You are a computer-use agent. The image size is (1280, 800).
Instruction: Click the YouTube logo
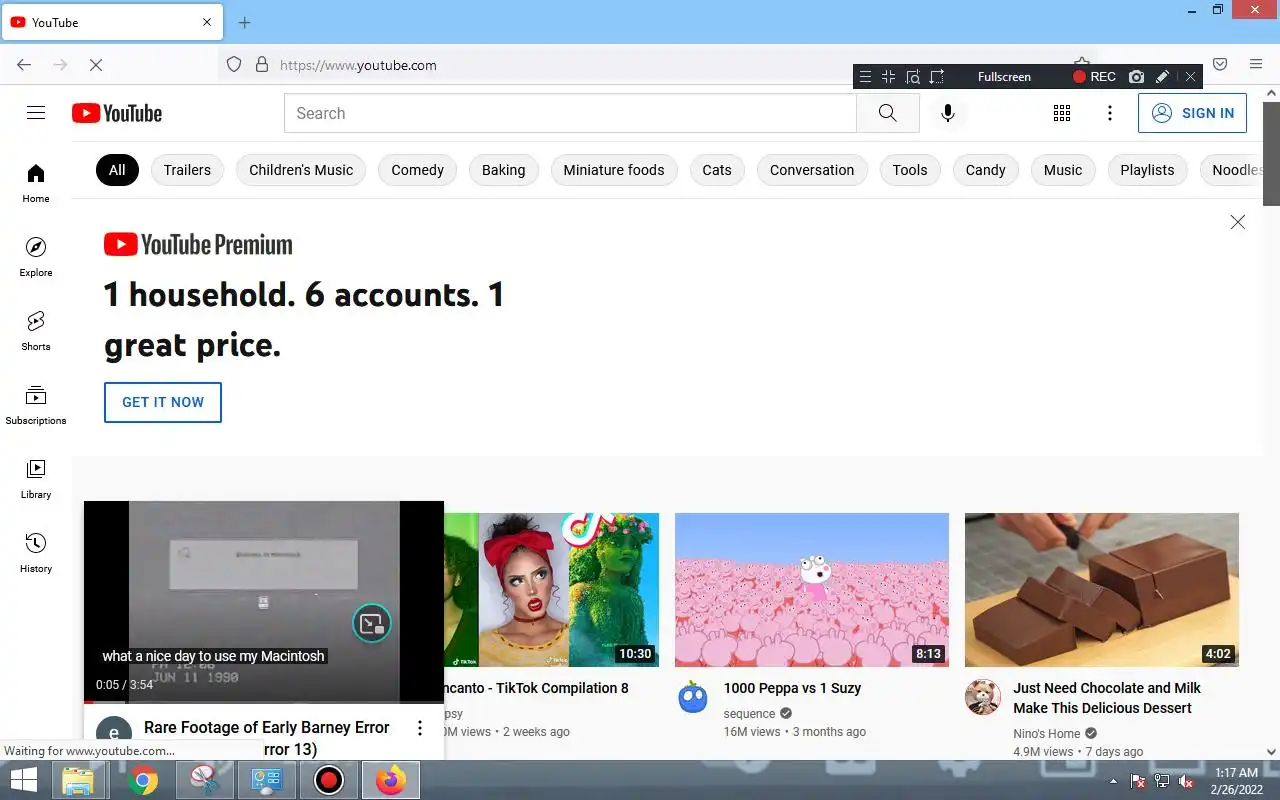pos(117,113)
